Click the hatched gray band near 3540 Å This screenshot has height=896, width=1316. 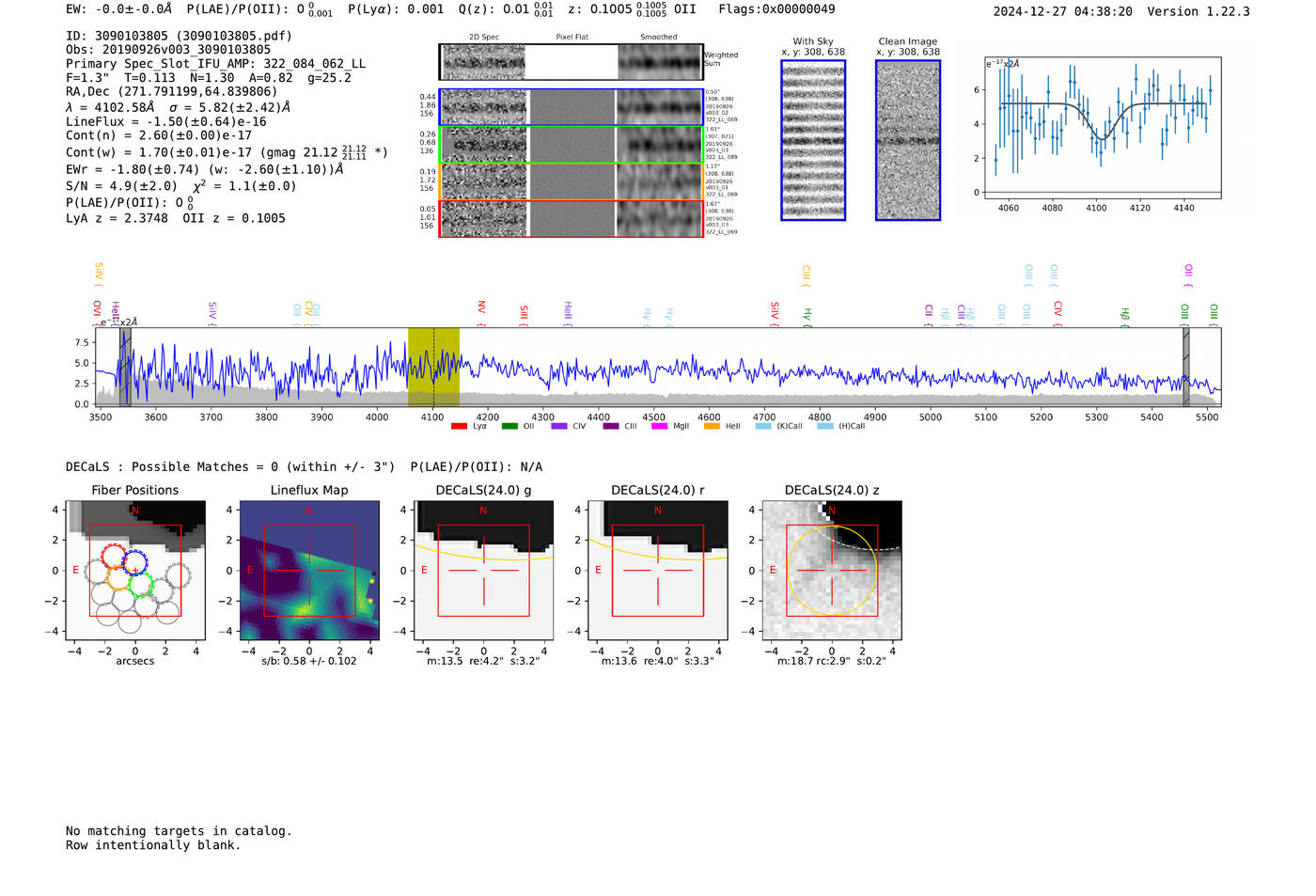[125, 367]
